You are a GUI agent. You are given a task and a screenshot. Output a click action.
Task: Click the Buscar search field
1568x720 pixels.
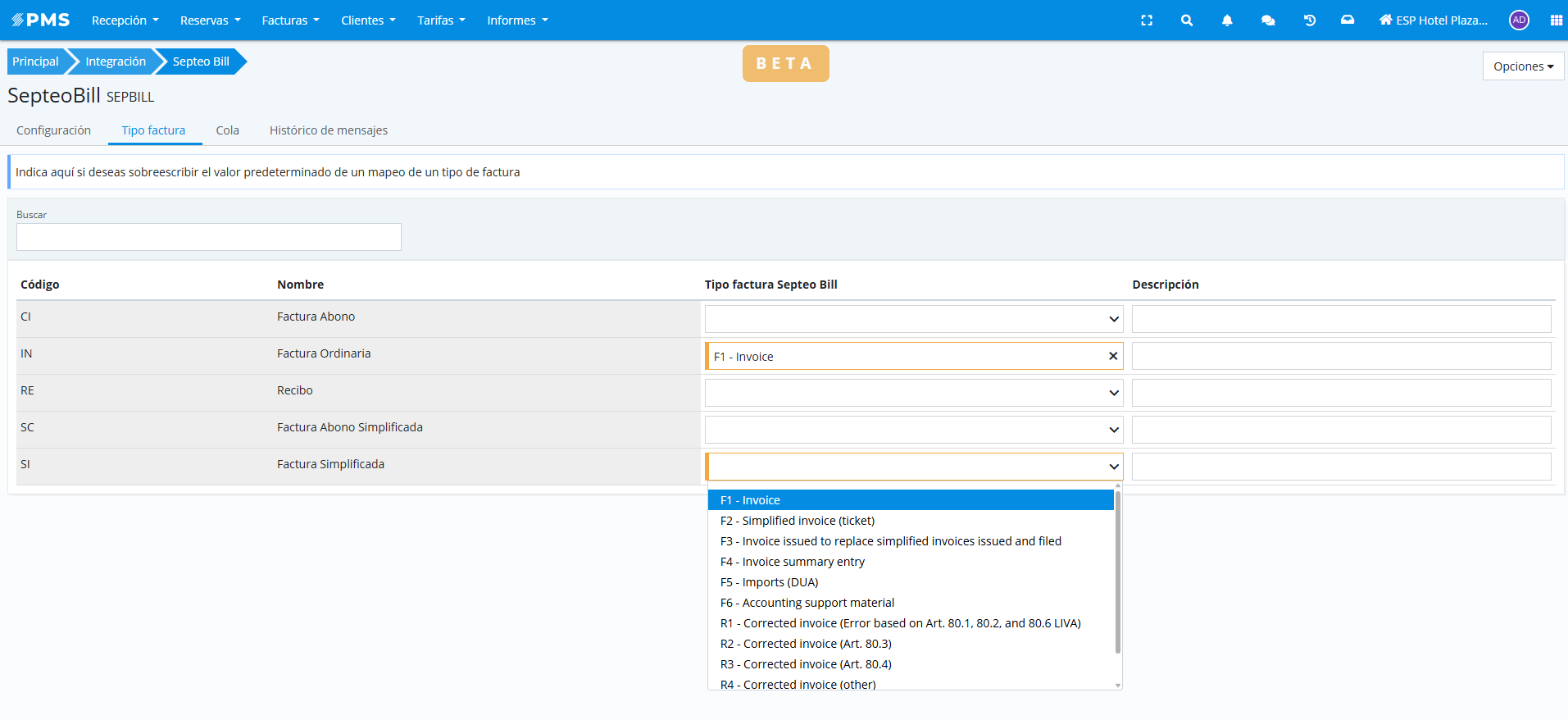(209, 237)
